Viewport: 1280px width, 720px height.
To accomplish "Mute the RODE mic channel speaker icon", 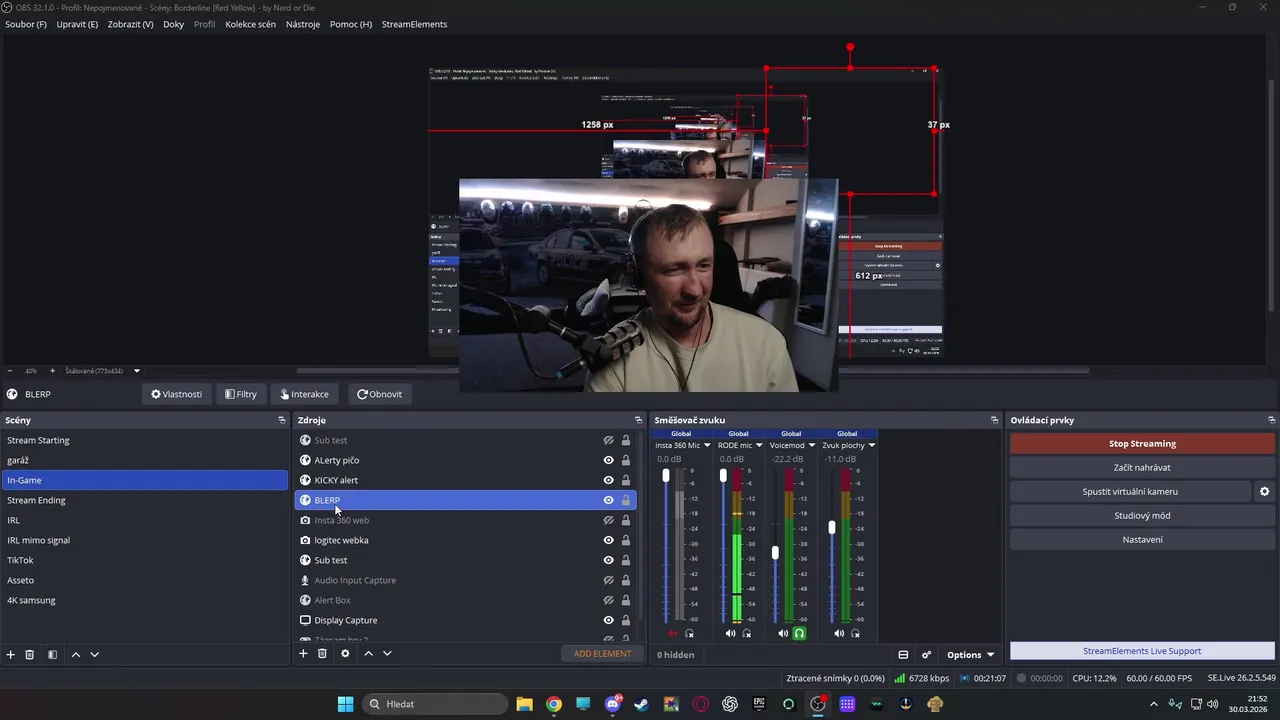I will (730, 633).
